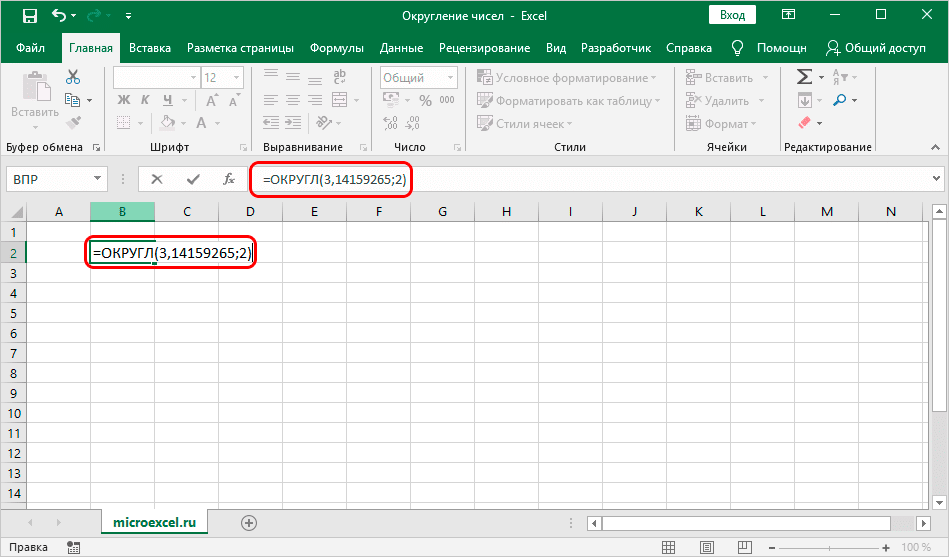Screen dimensions: 949x557
Task: Click the Copy icon in clipboard group
Action: point(72,100)
